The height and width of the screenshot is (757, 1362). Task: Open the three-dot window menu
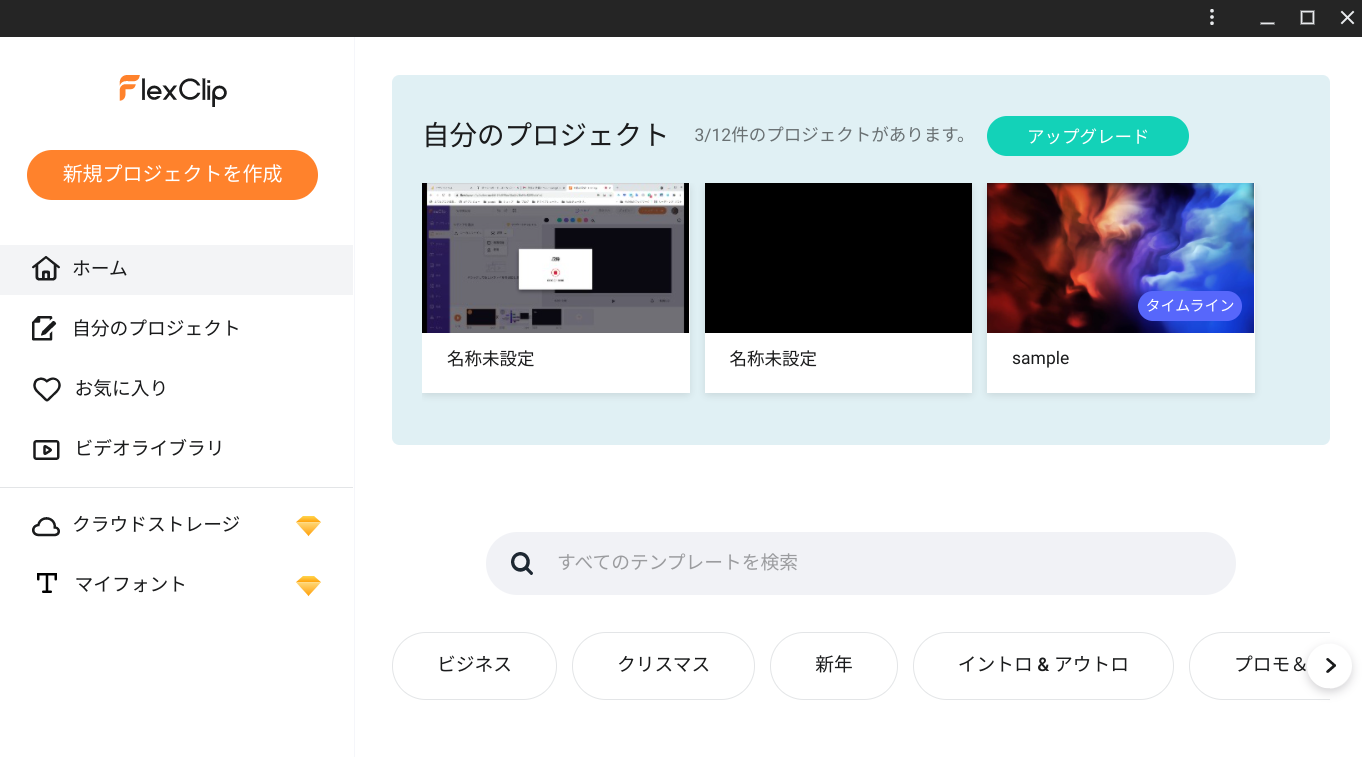coord(1212,17)
